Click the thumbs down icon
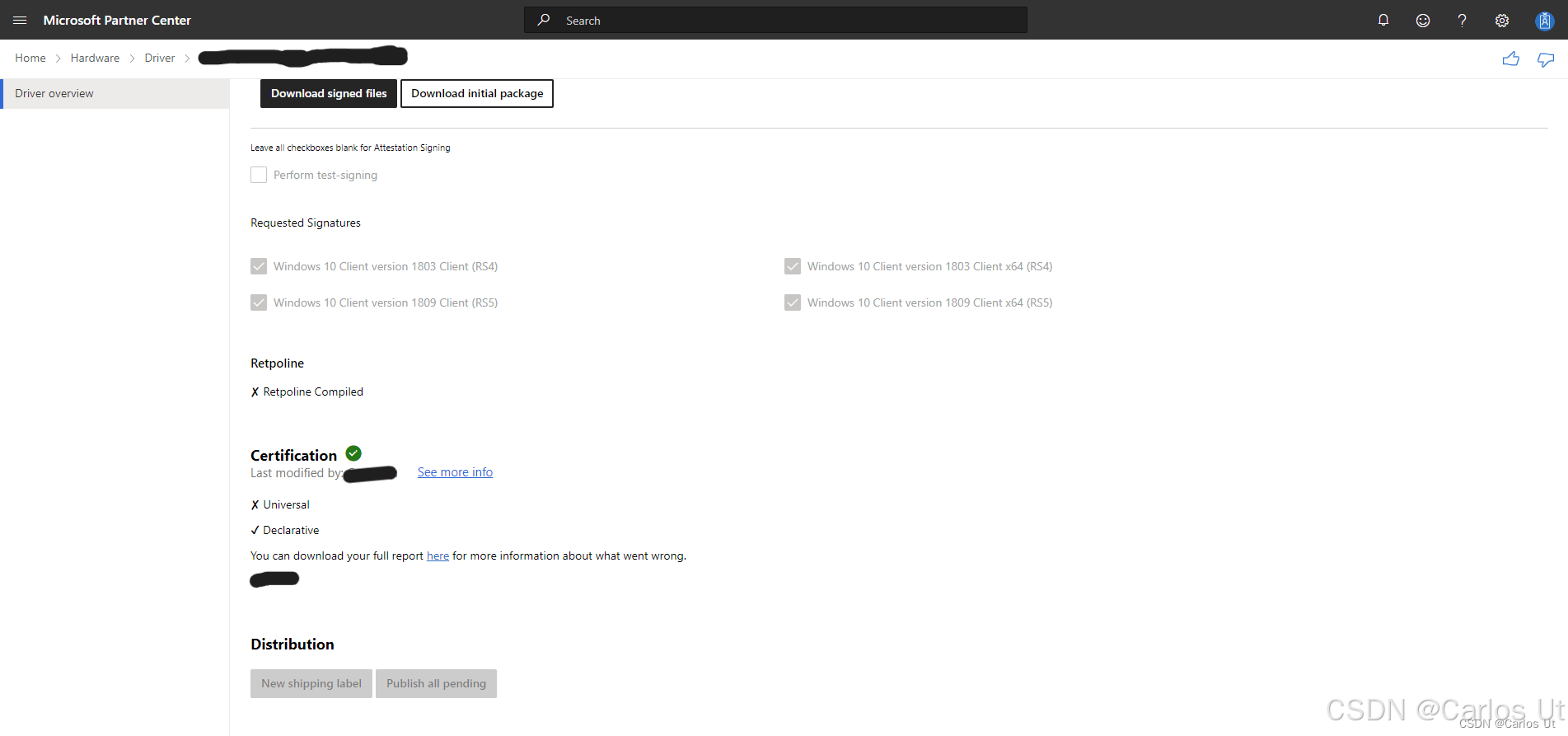The height and width of the screenshot is (736, 1568). (x=1546, y=59)
